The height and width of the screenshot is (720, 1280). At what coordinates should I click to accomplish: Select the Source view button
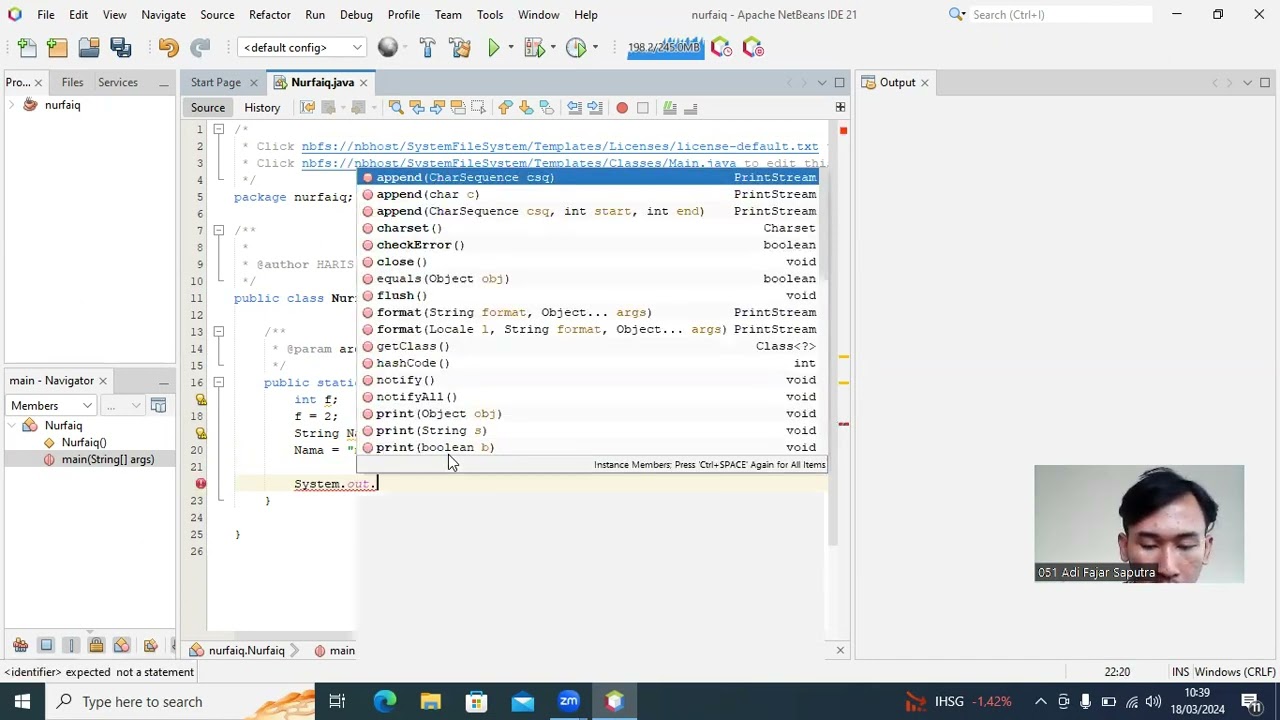(208, 107)
